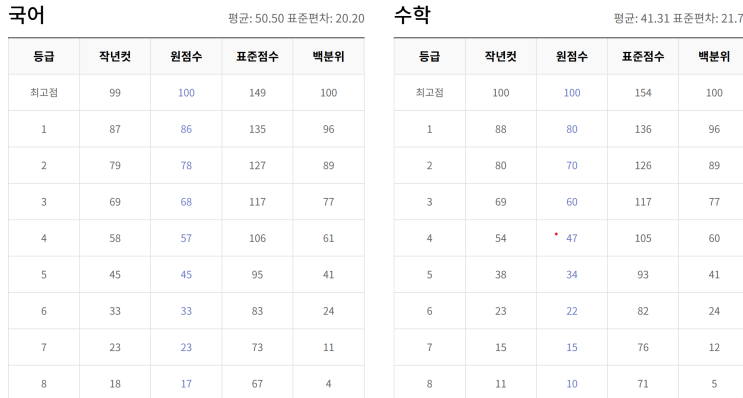Select 표준점수 67 in 국어 grade 8 row
The height and width of the screenshot is (398, 743).
[257, 384]
